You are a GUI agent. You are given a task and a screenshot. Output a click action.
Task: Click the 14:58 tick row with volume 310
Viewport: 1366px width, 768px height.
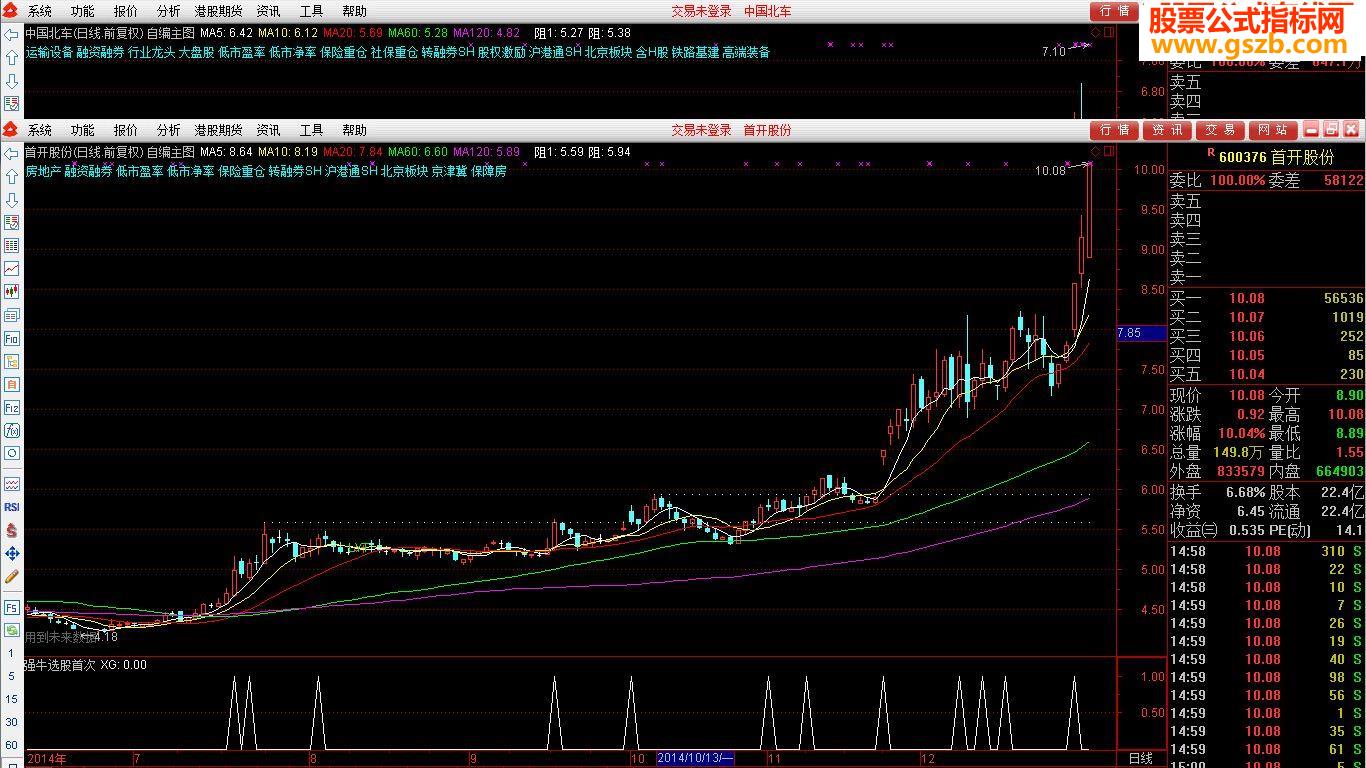point(1266,551)
